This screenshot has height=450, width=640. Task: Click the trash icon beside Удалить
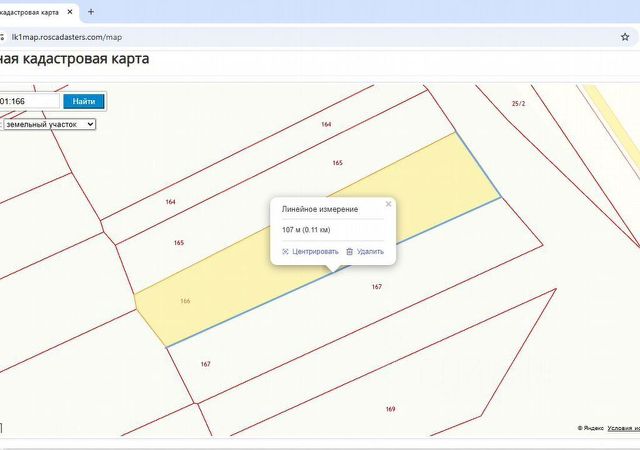(349, 252)
